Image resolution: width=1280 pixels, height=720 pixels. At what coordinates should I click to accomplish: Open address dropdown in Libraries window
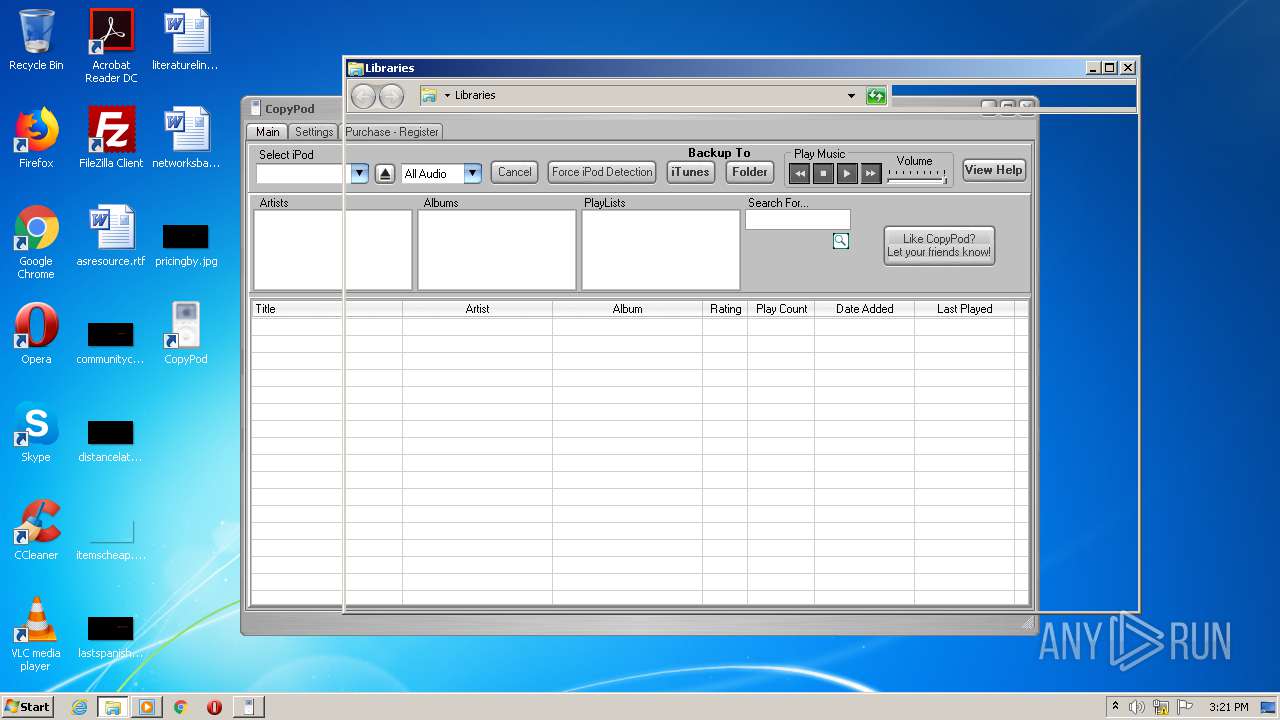[x=851, y=96]
